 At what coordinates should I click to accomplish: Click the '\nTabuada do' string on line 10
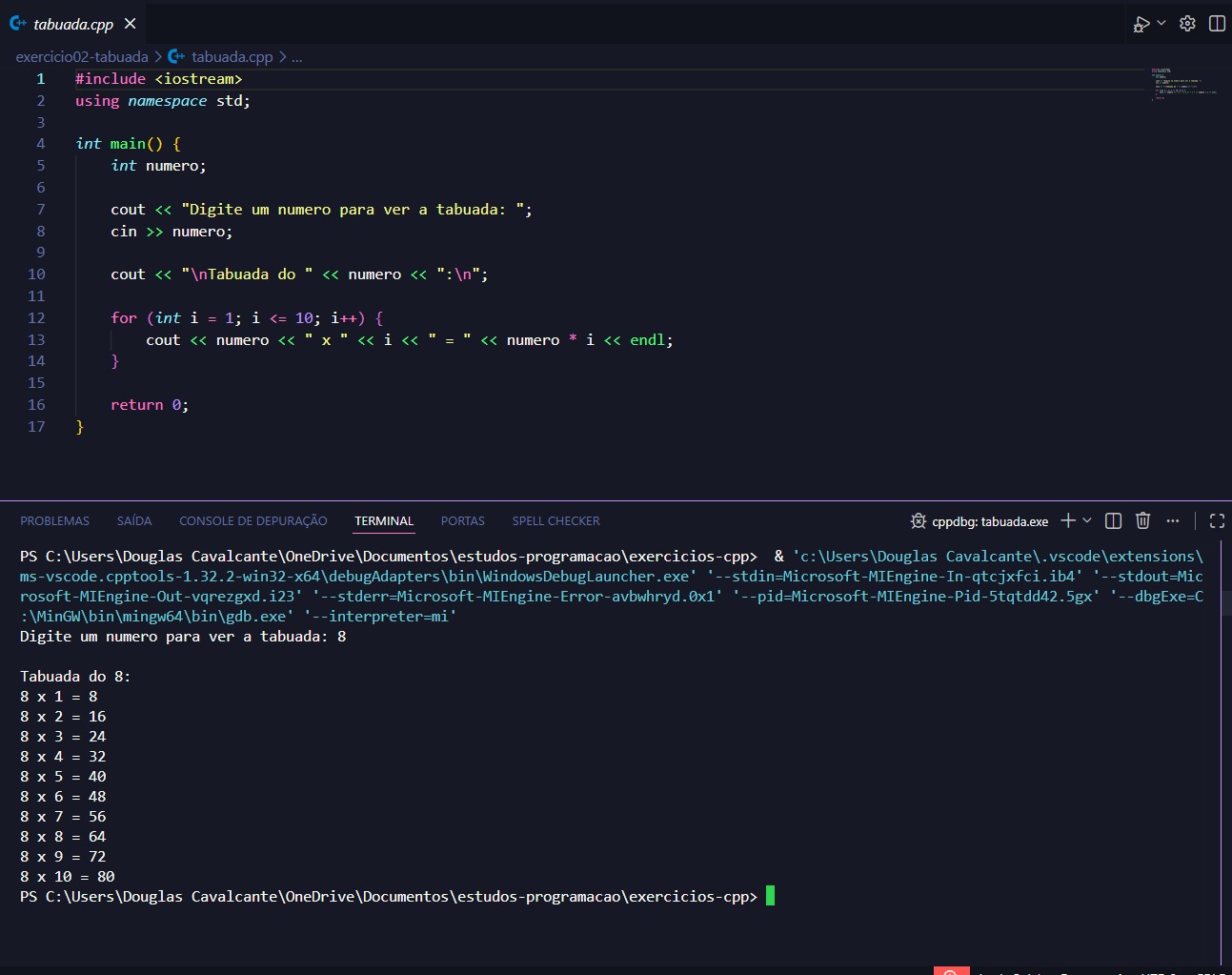pyautogui.click(x=247, y=274)
